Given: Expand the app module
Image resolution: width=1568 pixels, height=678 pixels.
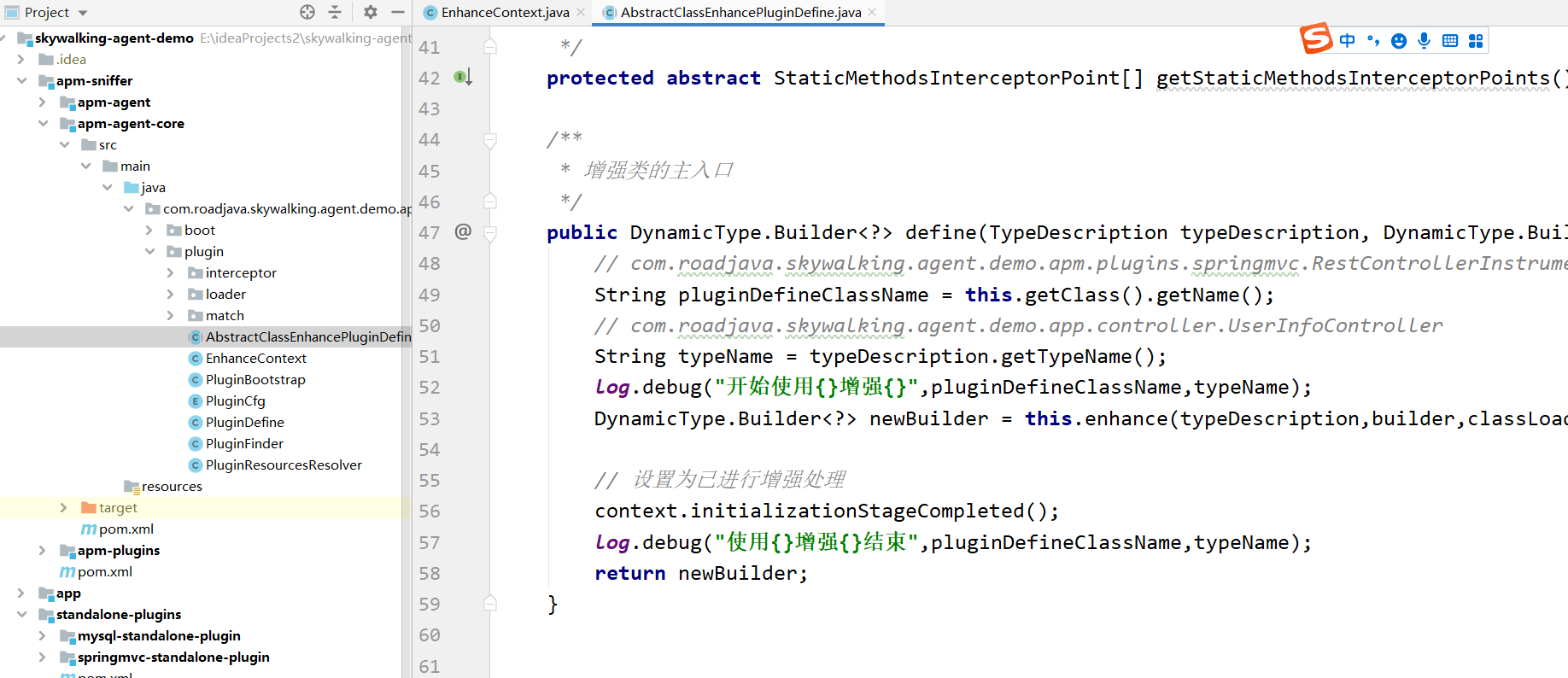Looking at the screenshot, I should tap(20, 593).
